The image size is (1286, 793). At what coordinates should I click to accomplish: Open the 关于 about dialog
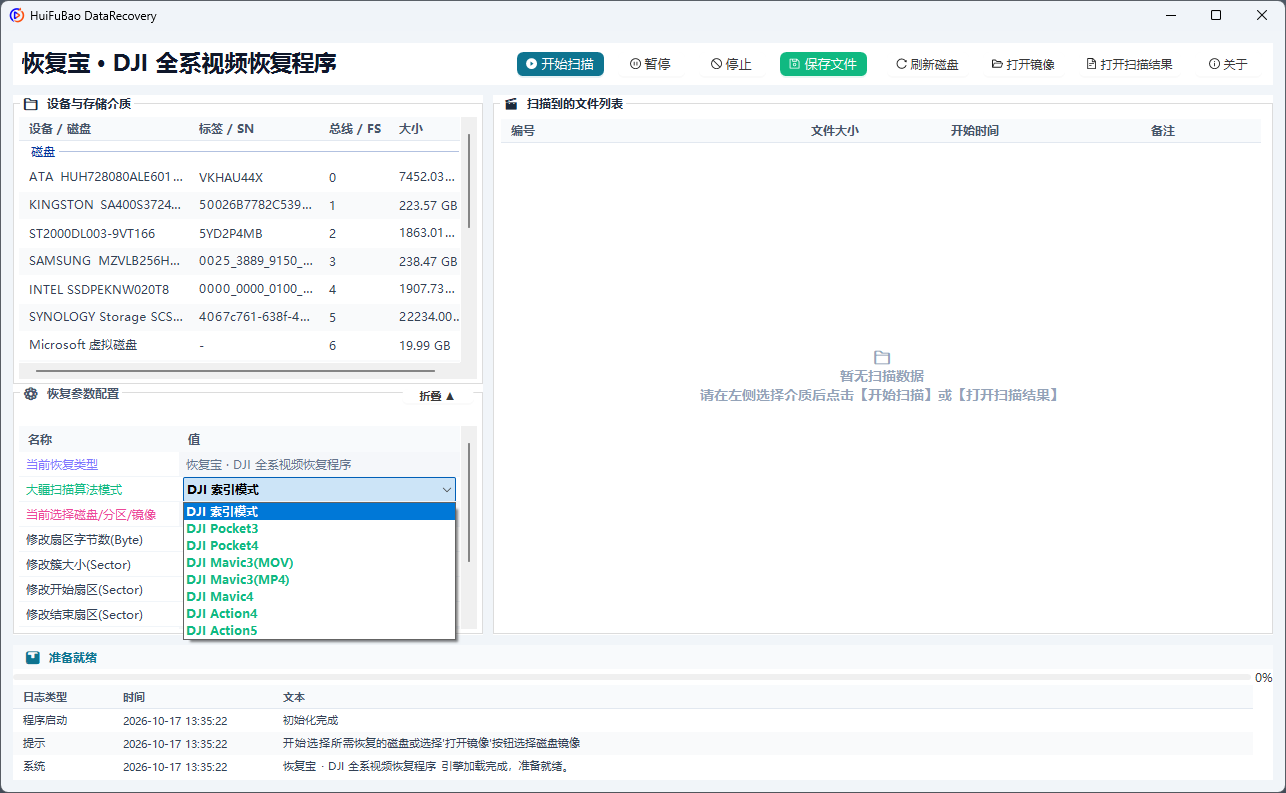pos(1228,64)
